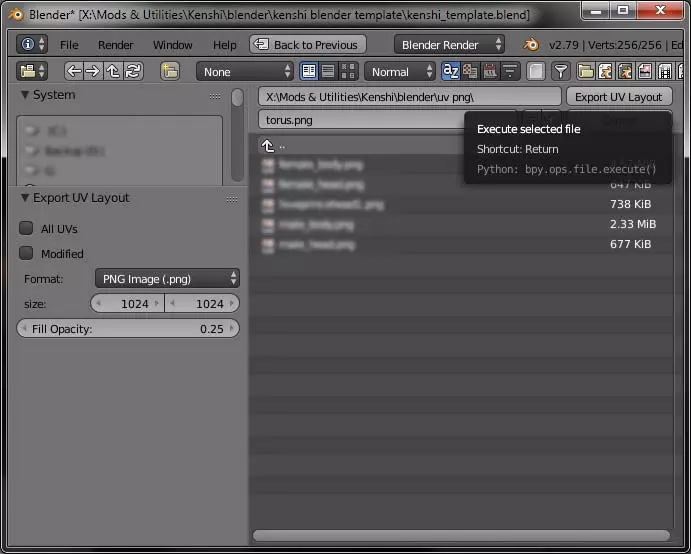Click the Export UV Layout panel grip
This screenshot has height=554, width=691.
point(232,200)
